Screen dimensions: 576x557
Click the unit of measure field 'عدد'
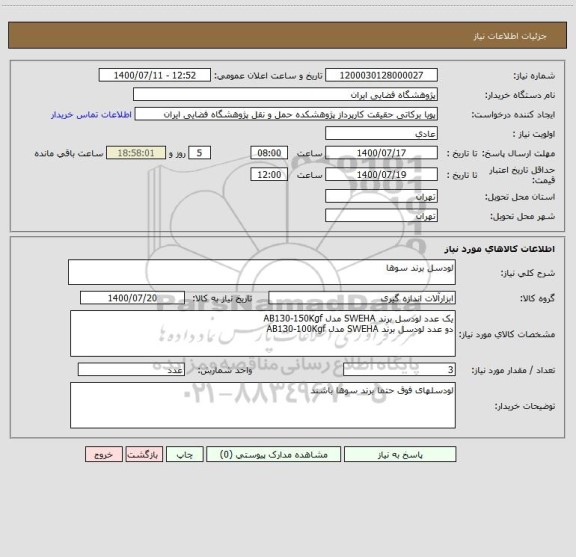(131, 370)
